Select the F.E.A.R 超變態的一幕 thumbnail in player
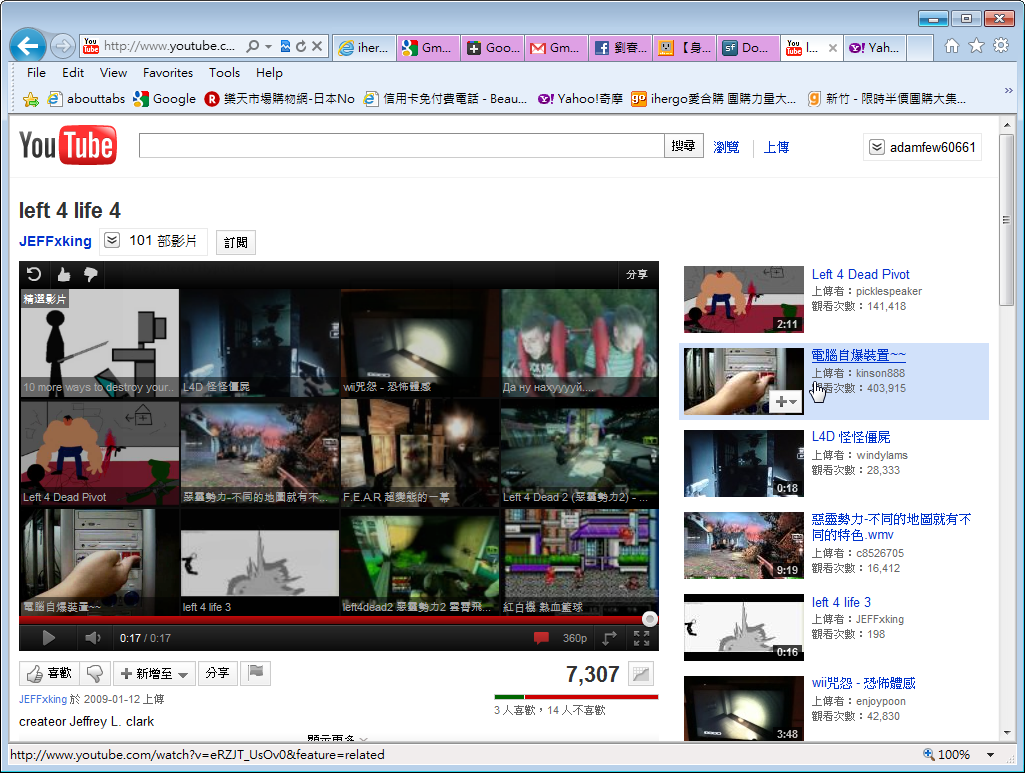 [x=420, y=452]
